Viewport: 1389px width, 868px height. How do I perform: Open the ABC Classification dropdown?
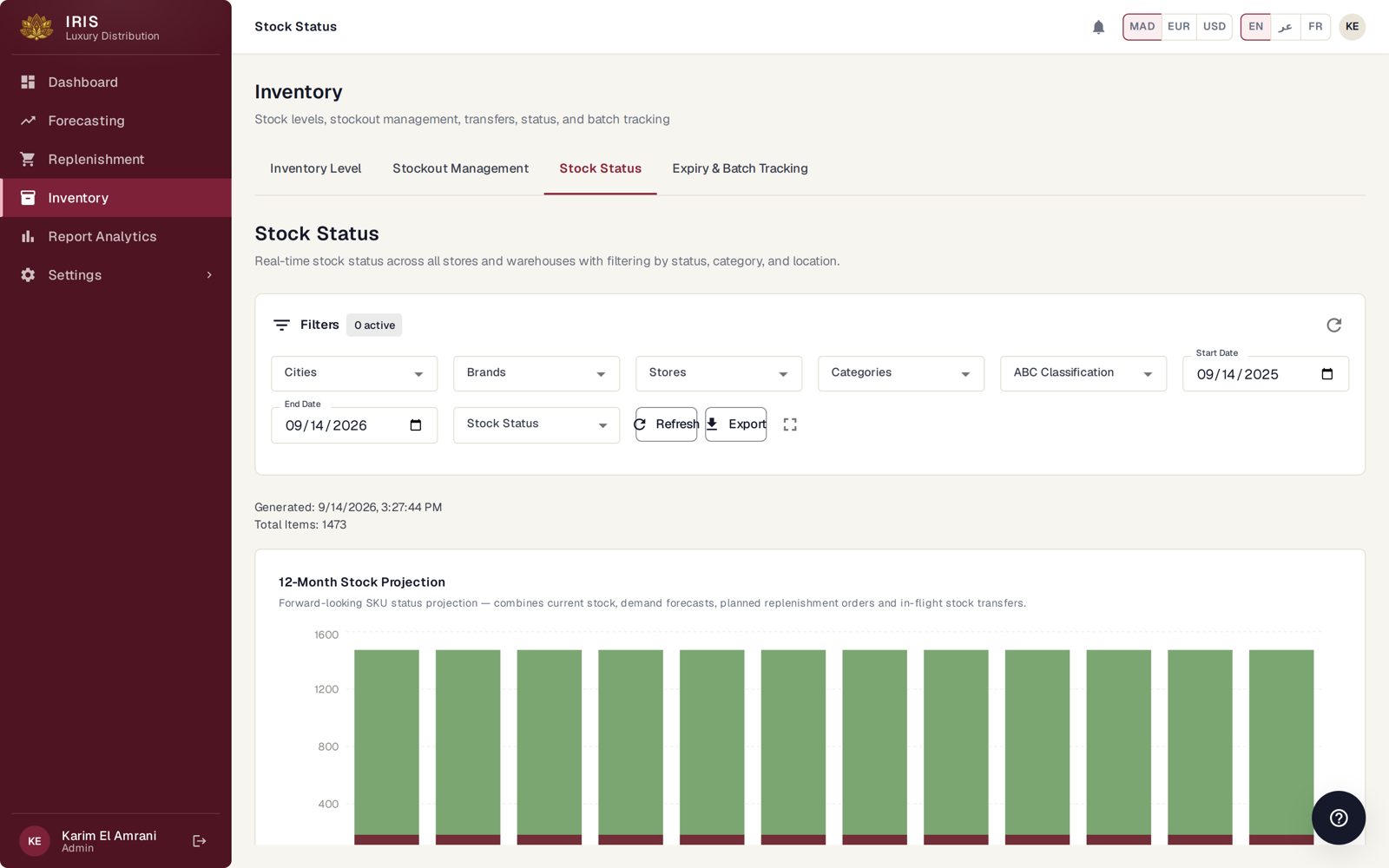[1083, 373]
